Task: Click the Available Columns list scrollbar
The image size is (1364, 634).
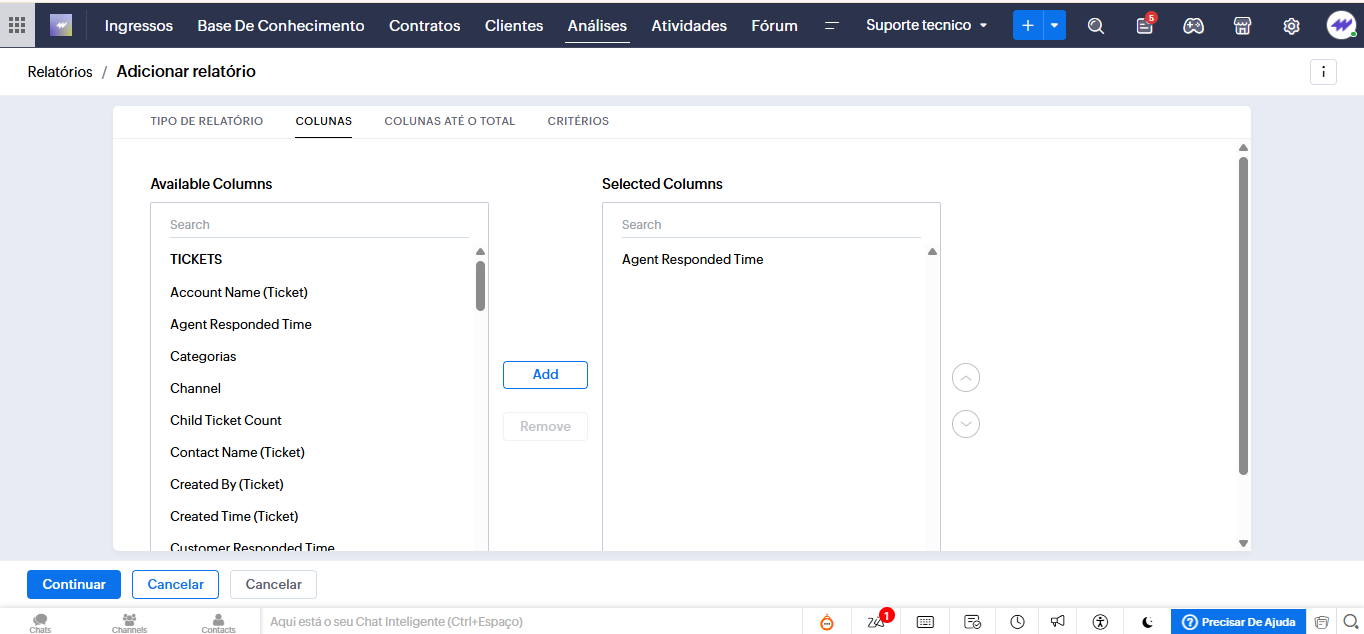Action: coord(480,285)
